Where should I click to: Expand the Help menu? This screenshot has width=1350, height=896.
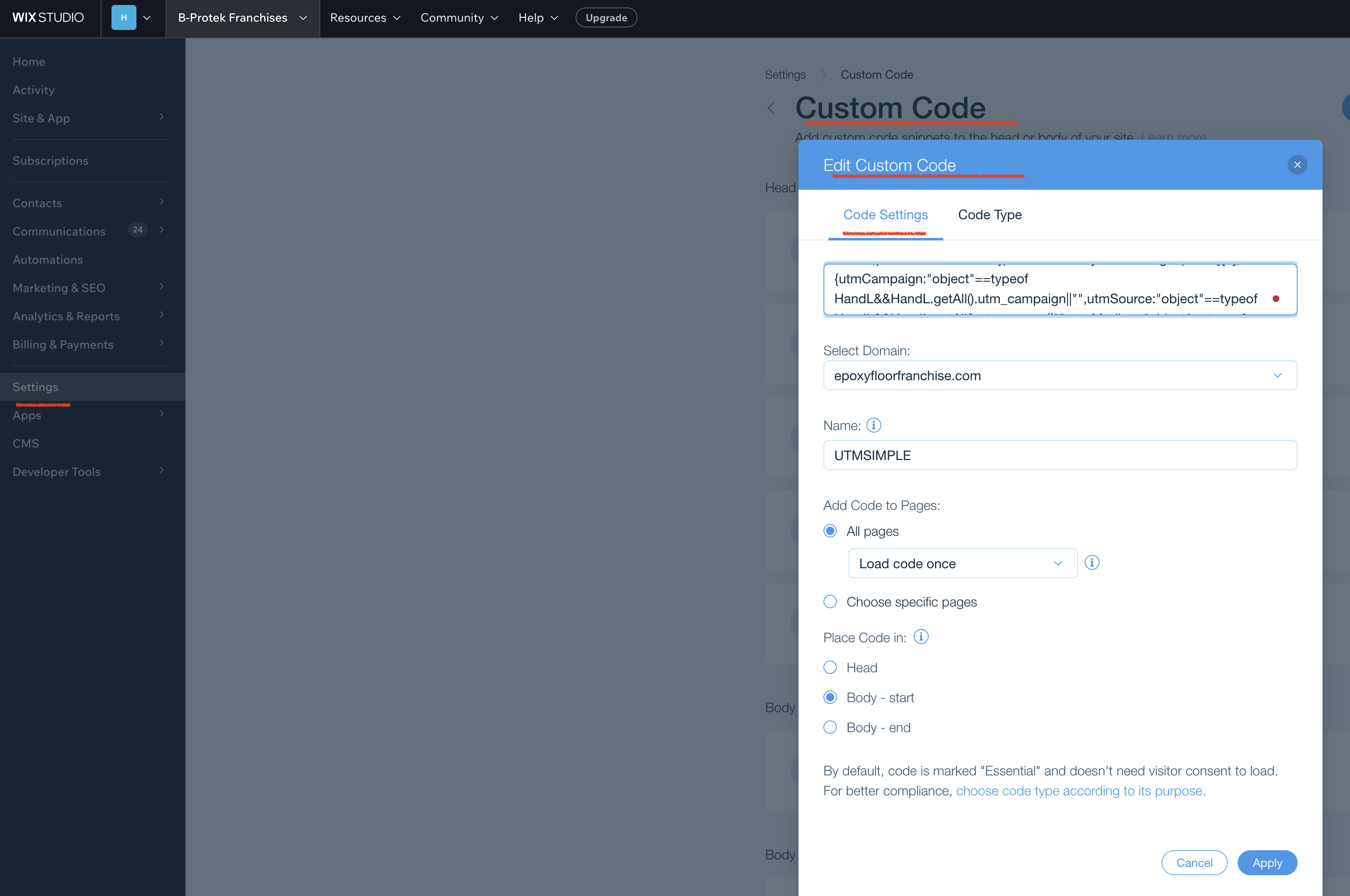538,18
